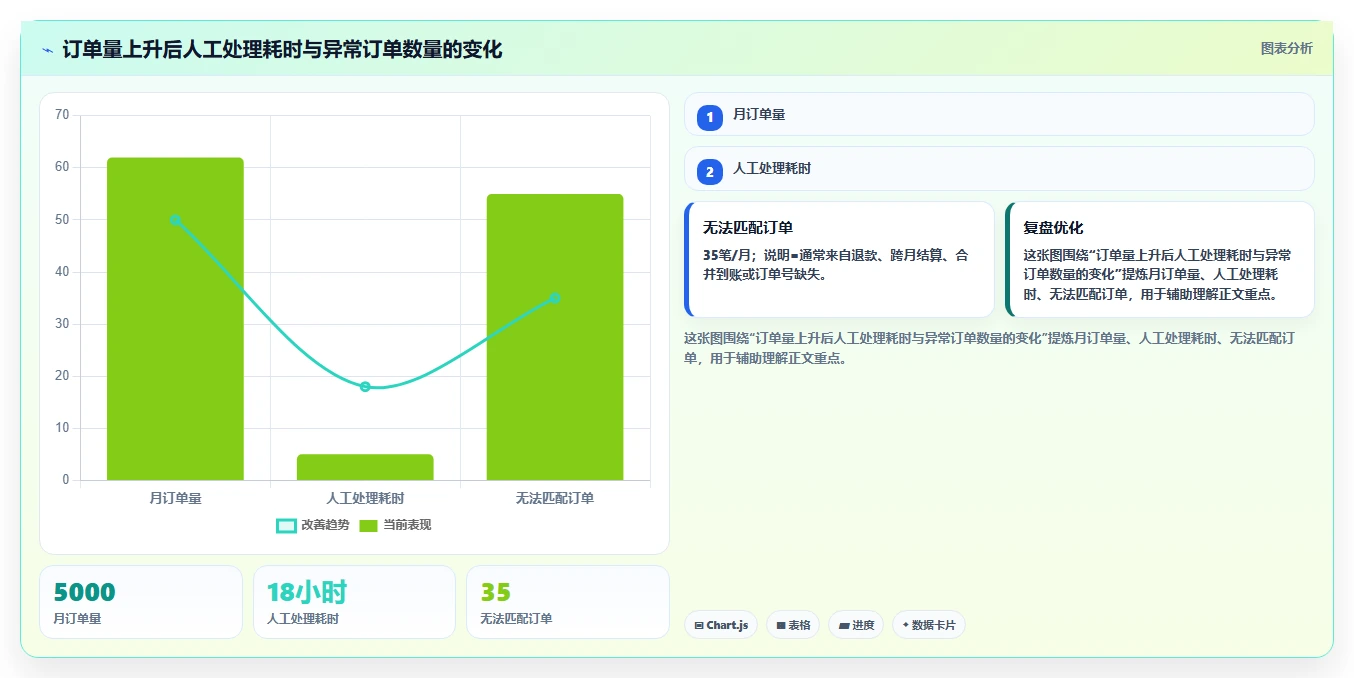Click y-axis value 30

(x=62, y=324)
